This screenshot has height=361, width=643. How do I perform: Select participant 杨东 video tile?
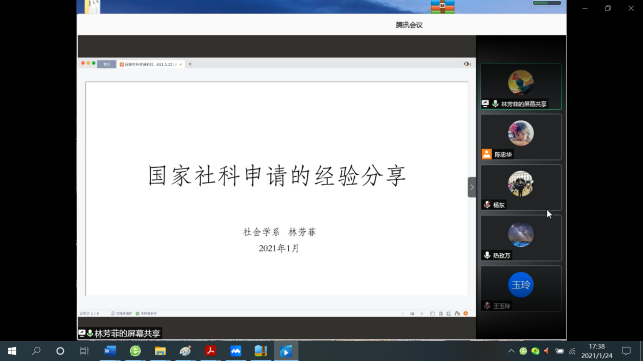pyautogui.click(x=521, y=187)
